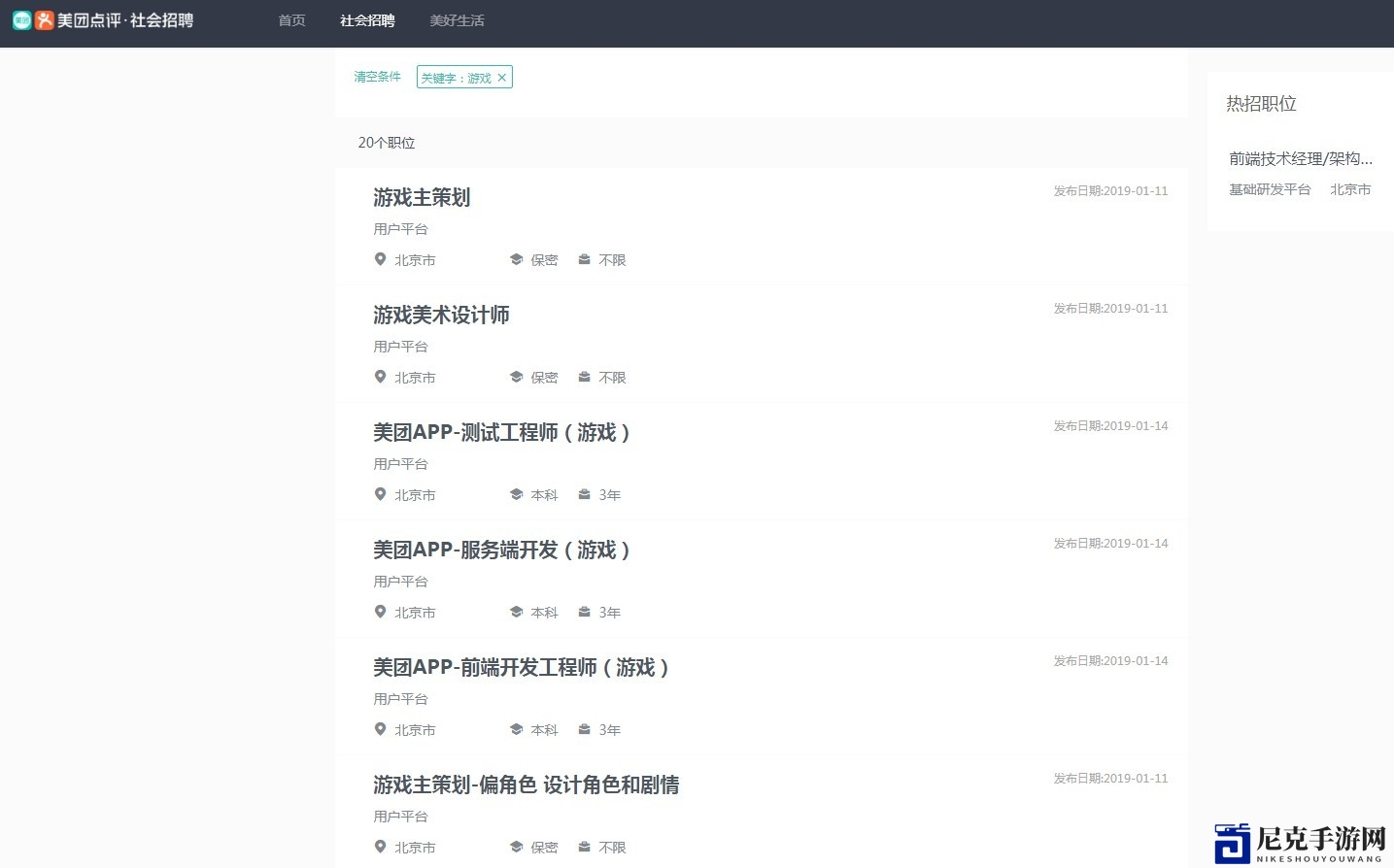Click 3年 under 美团APP-服务端开发（游戏）
Viewport: 1394px width, 868px height.
[609, 613]
